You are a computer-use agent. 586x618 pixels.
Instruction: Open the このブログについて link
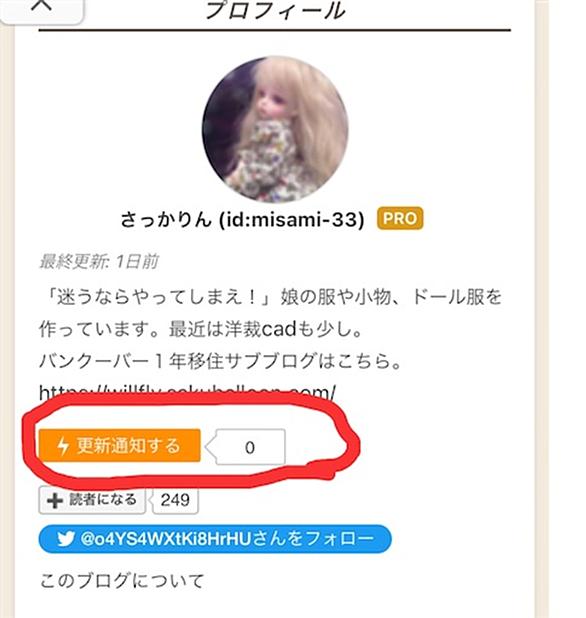(122, 581)
